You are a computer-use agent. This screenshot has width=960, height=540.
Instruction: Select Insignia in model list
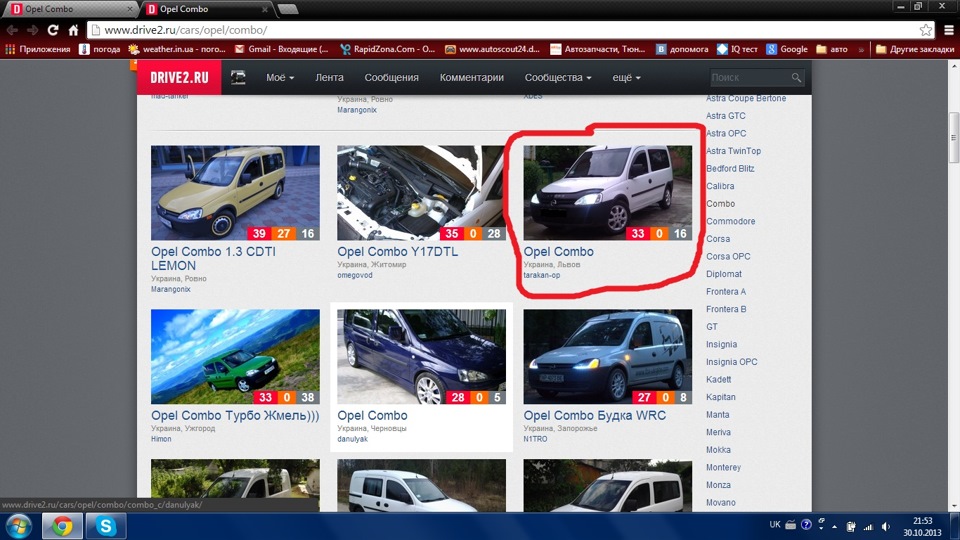tap(721, 345)
